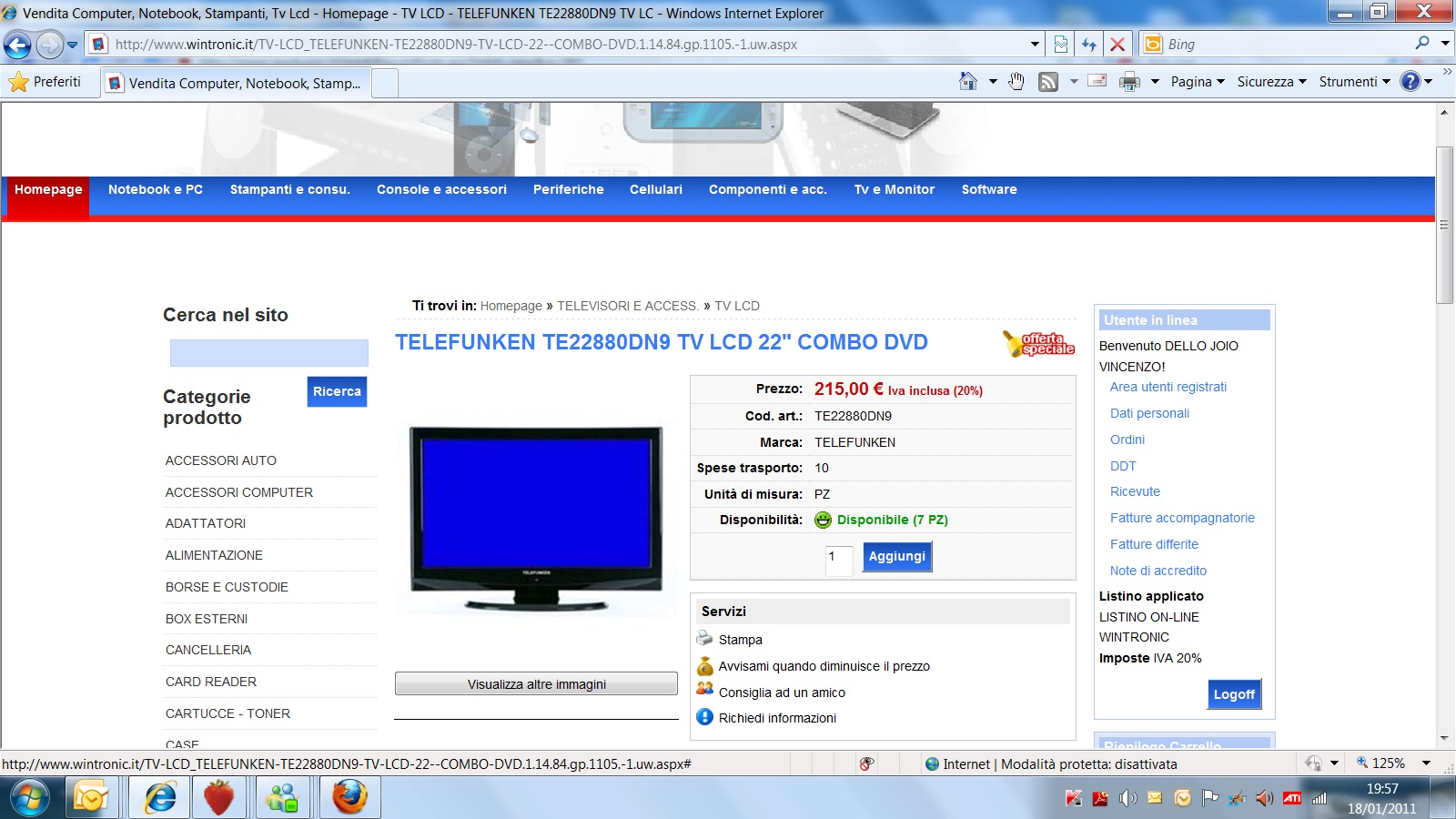Click the Consiglia ad un amico people icon
1456x819 pixels.
click(x=705, y=690)
